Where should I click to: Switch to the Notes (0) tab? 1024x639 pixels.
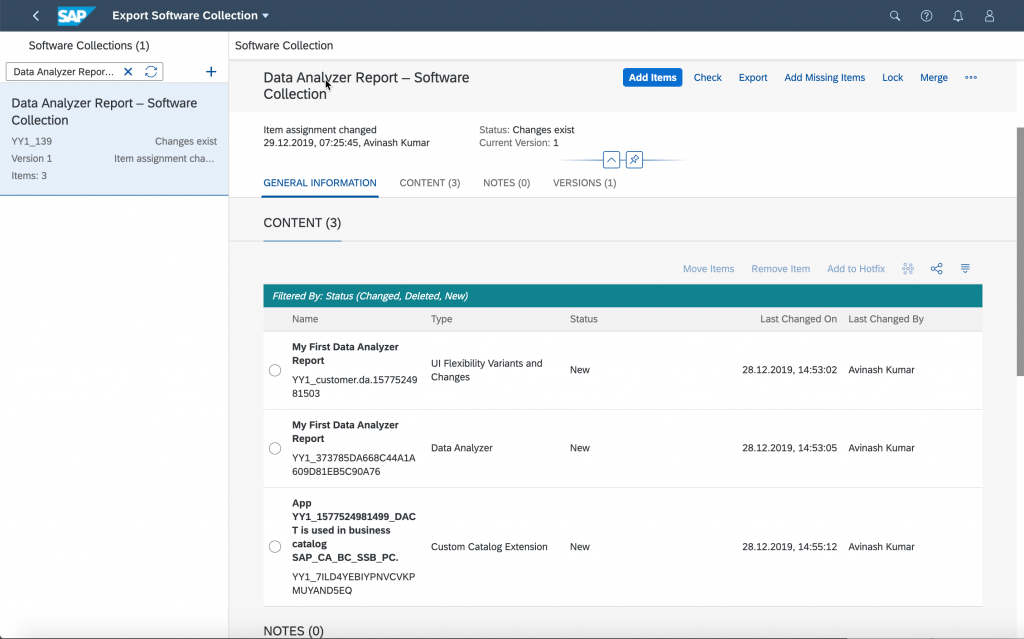(507, 183)
